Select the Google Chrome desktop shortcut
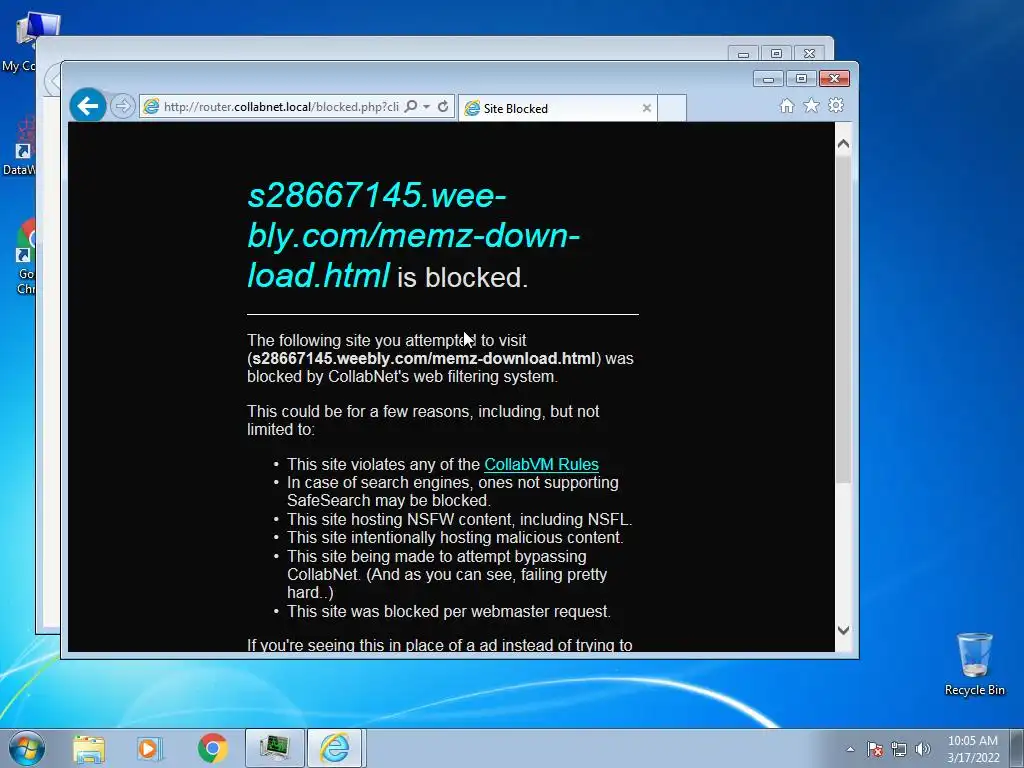The width and height of the screenshot is (1024, 768). [x=25, y=257]
